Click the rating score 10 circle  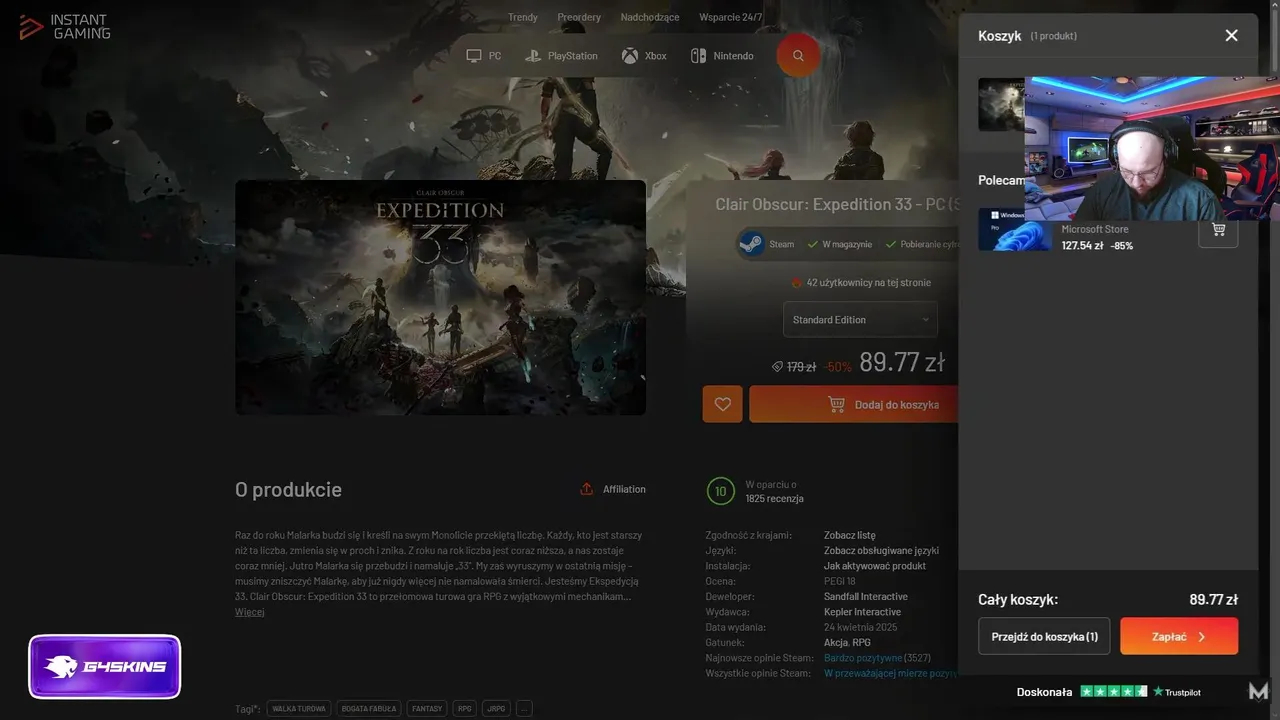(x=720, y=491)
